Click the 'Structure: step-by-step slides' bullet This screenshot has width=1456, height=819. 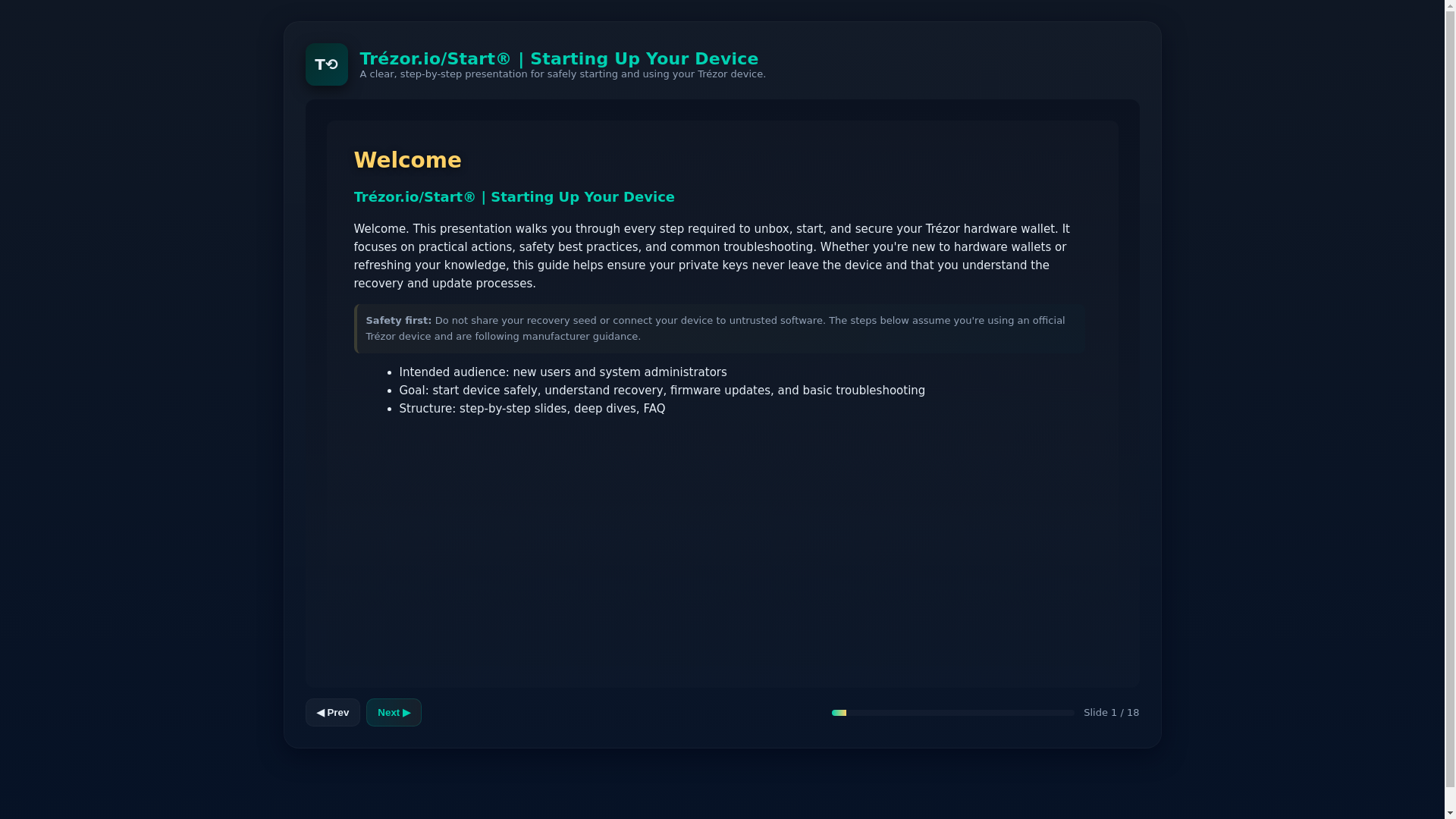532,409
